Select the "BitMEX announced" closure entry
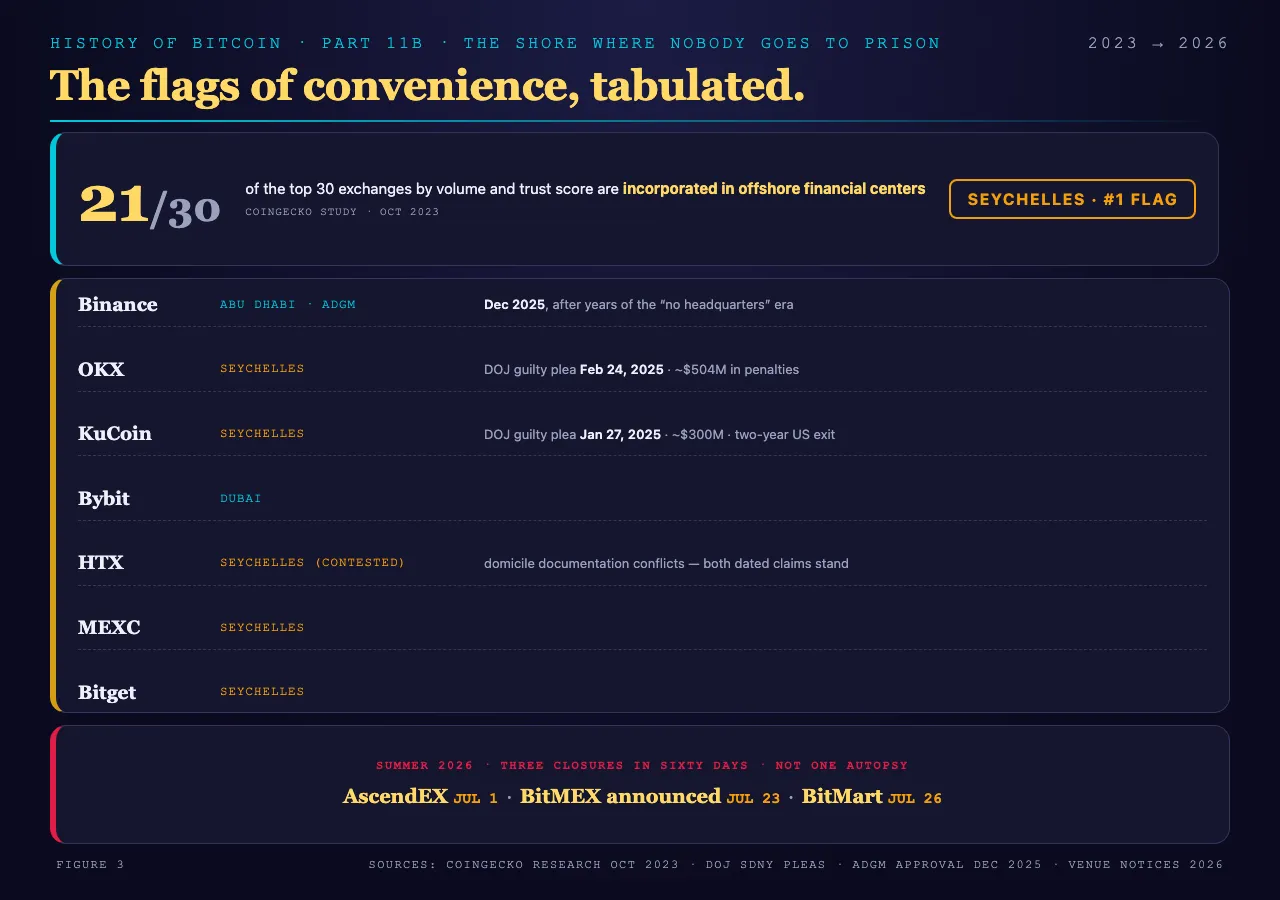This screenshot has width=1280, height=900. [620, 796]
